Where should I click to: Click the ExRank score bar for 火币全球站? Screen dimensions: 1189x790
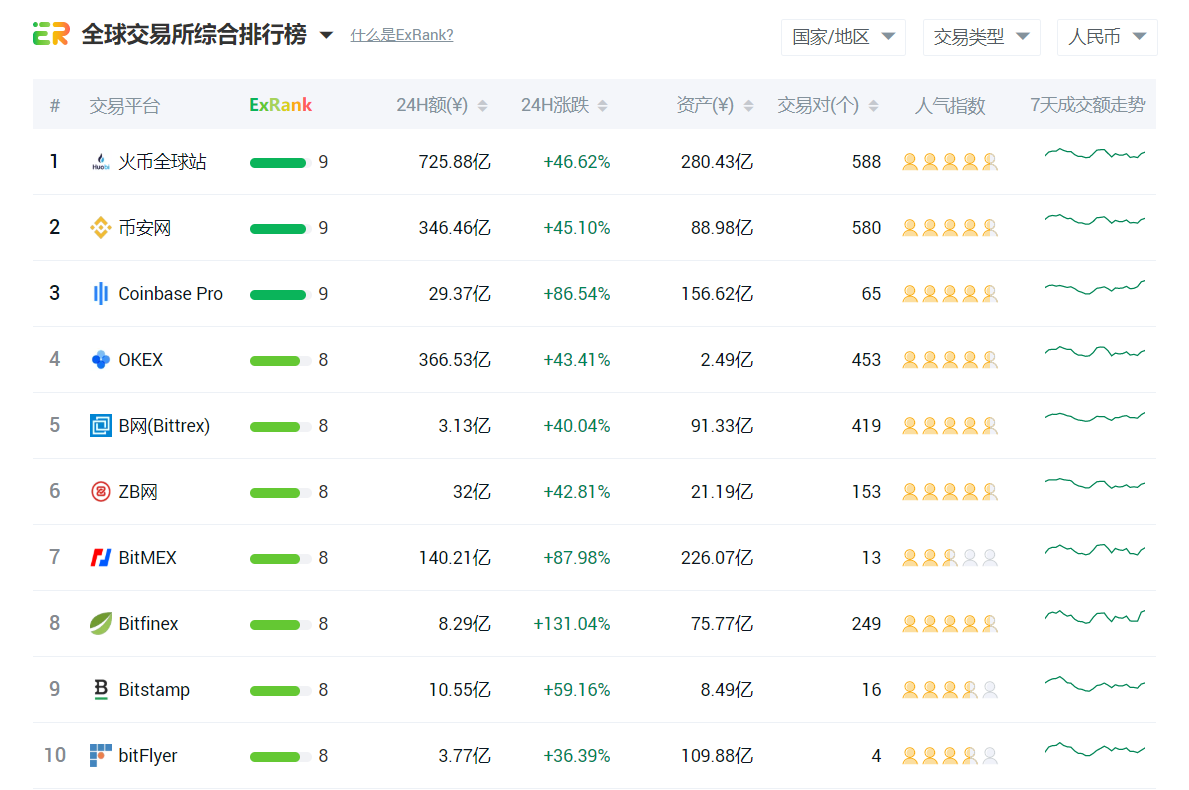pos(280,162)
